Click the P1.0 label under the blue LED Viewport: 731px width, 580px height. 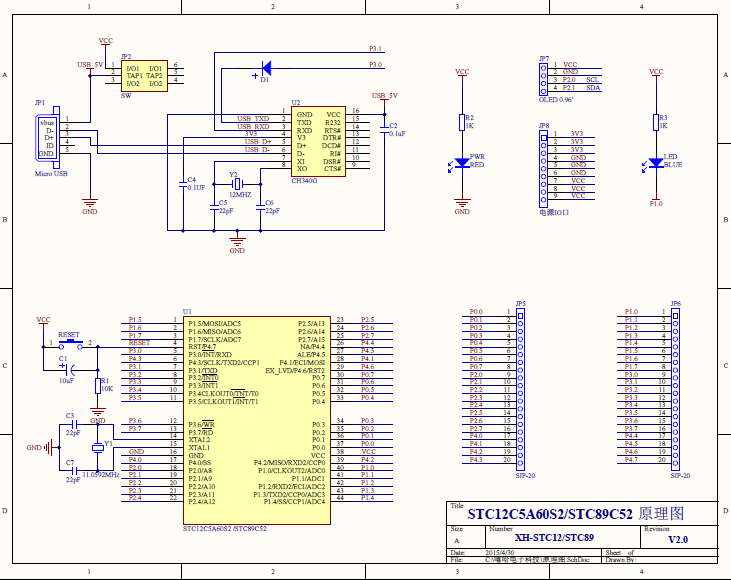tap(656, 204)
